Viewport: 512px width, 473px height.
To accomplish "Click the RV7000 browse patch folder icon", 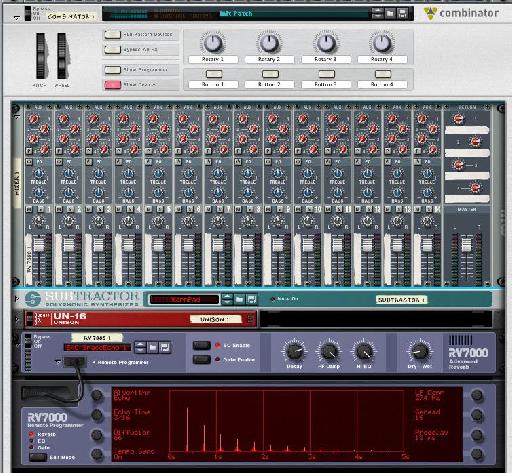I will coord(152,348).
